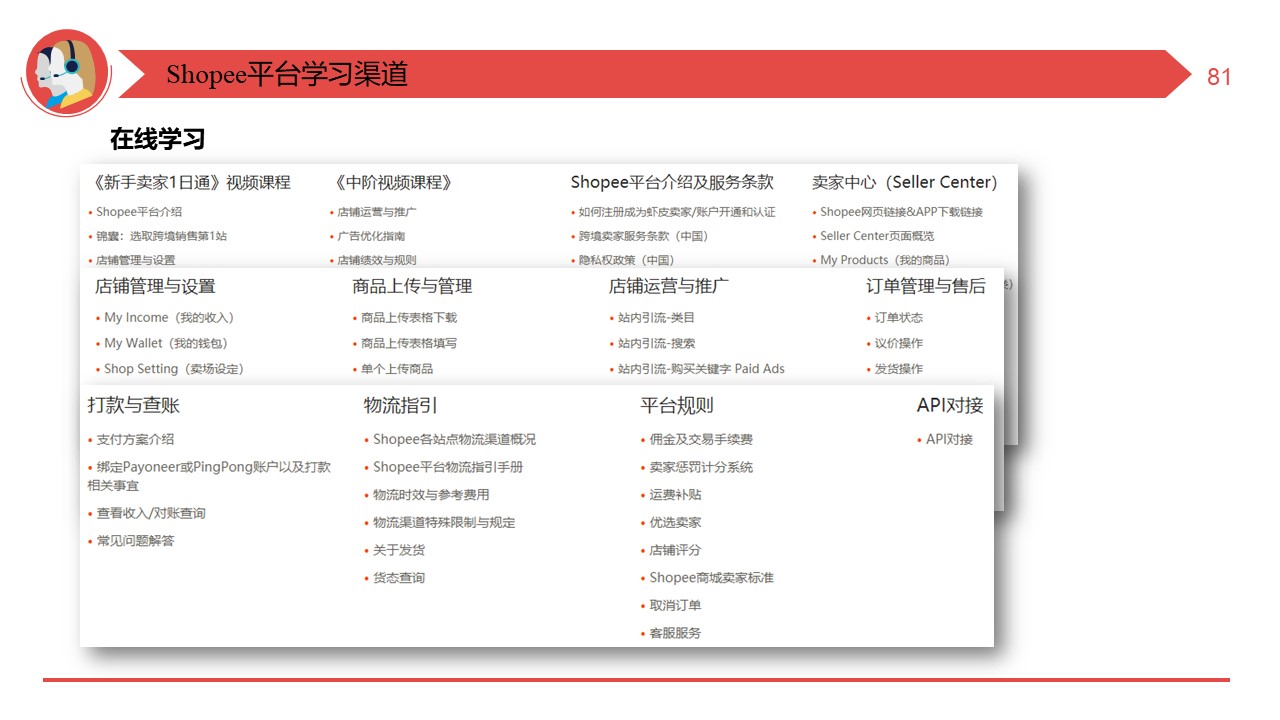Viewport: 1280px width, 720px height.
Task: Select the 在线学习 subheading
Action: (x=157, y=139)
